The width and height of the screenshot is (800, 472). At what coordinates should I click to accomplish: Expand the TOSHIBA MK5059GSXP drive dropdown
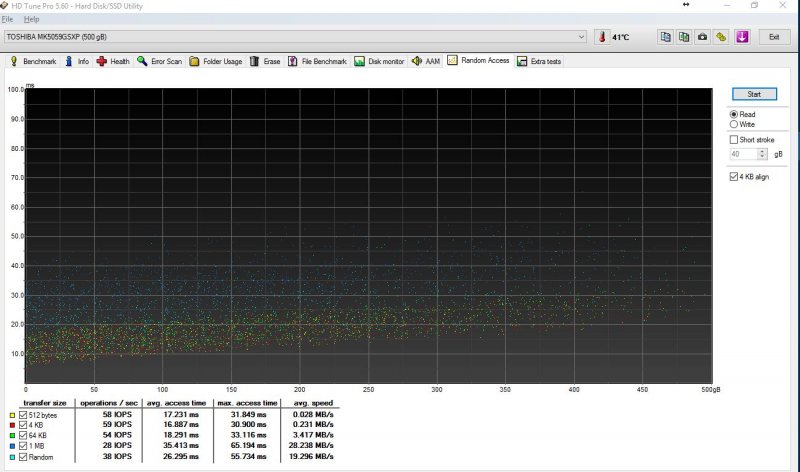pyautogui.click(x=582, y=37)
